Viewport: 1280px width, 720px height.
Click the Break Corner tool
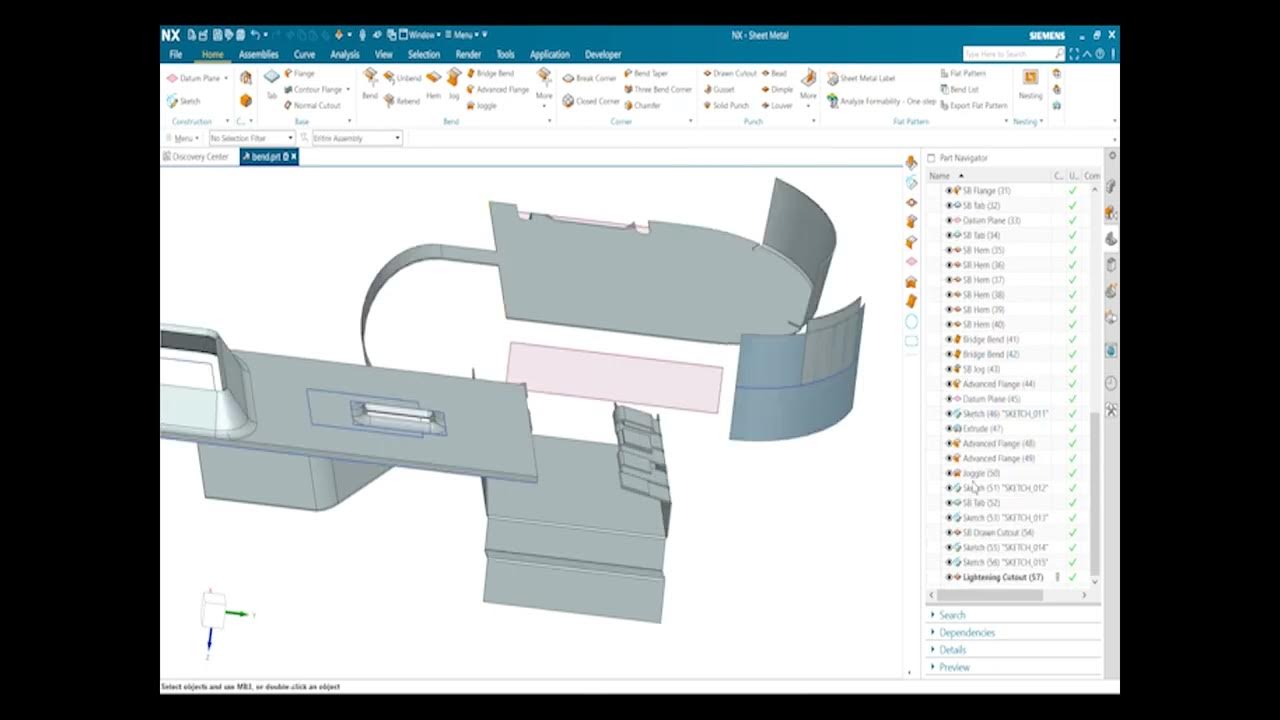pyautogui.click(x=589, y=78)
